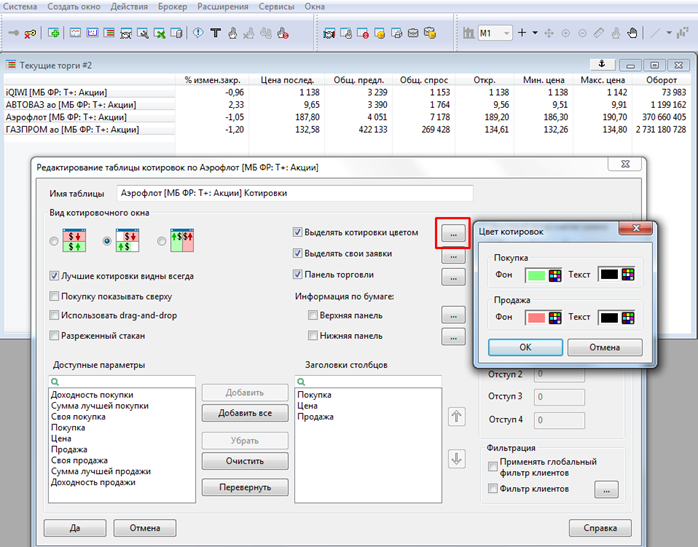Click the Перевернуть button
Viewport: 698px width, 547px height.
pos(245,487)
